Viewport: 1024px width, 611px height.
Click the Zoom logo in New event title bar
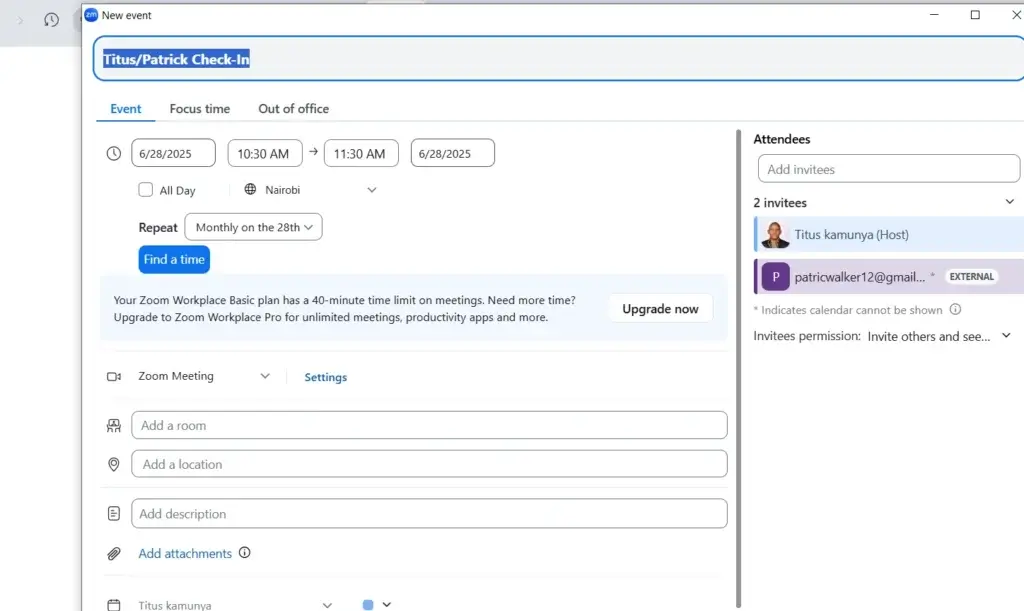point(91,15)
